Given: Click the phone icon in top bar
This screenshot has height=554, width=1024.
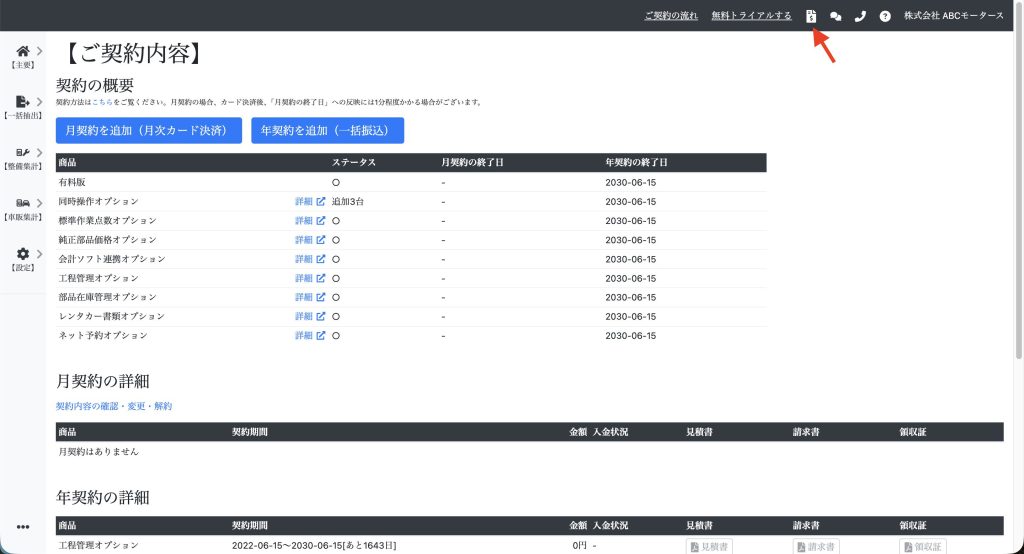Looking at the screenshot, I should pos(860,16).
